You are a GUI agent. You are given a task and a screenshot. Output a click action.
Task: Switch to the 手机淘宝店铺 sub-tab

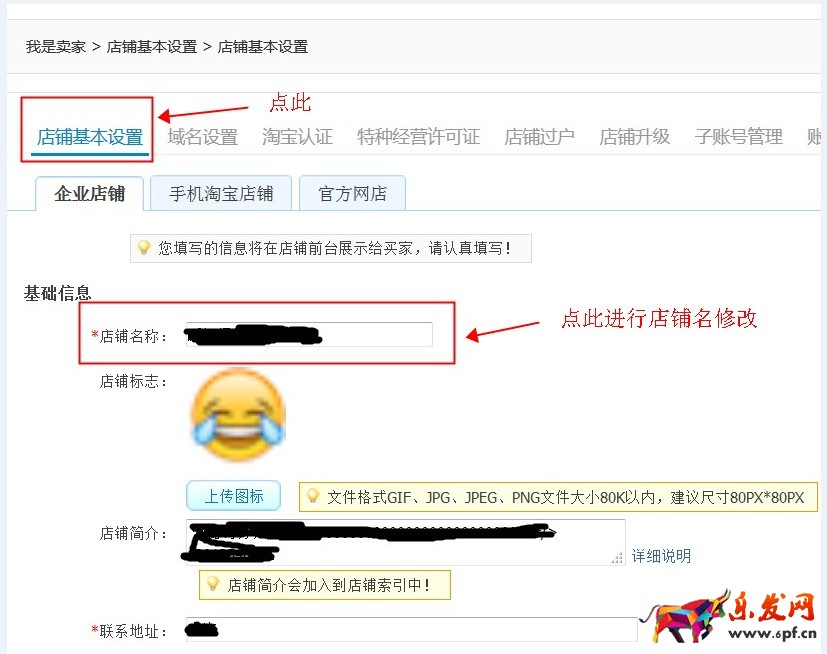(221, 194)
